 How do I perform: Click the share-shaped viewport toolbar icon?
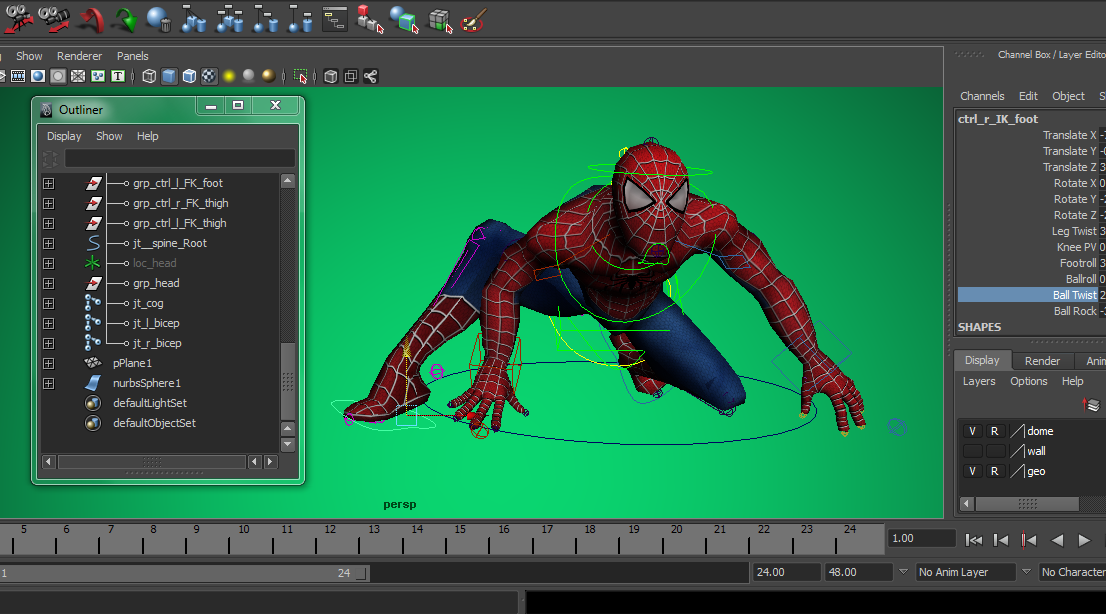coord(370,76)
